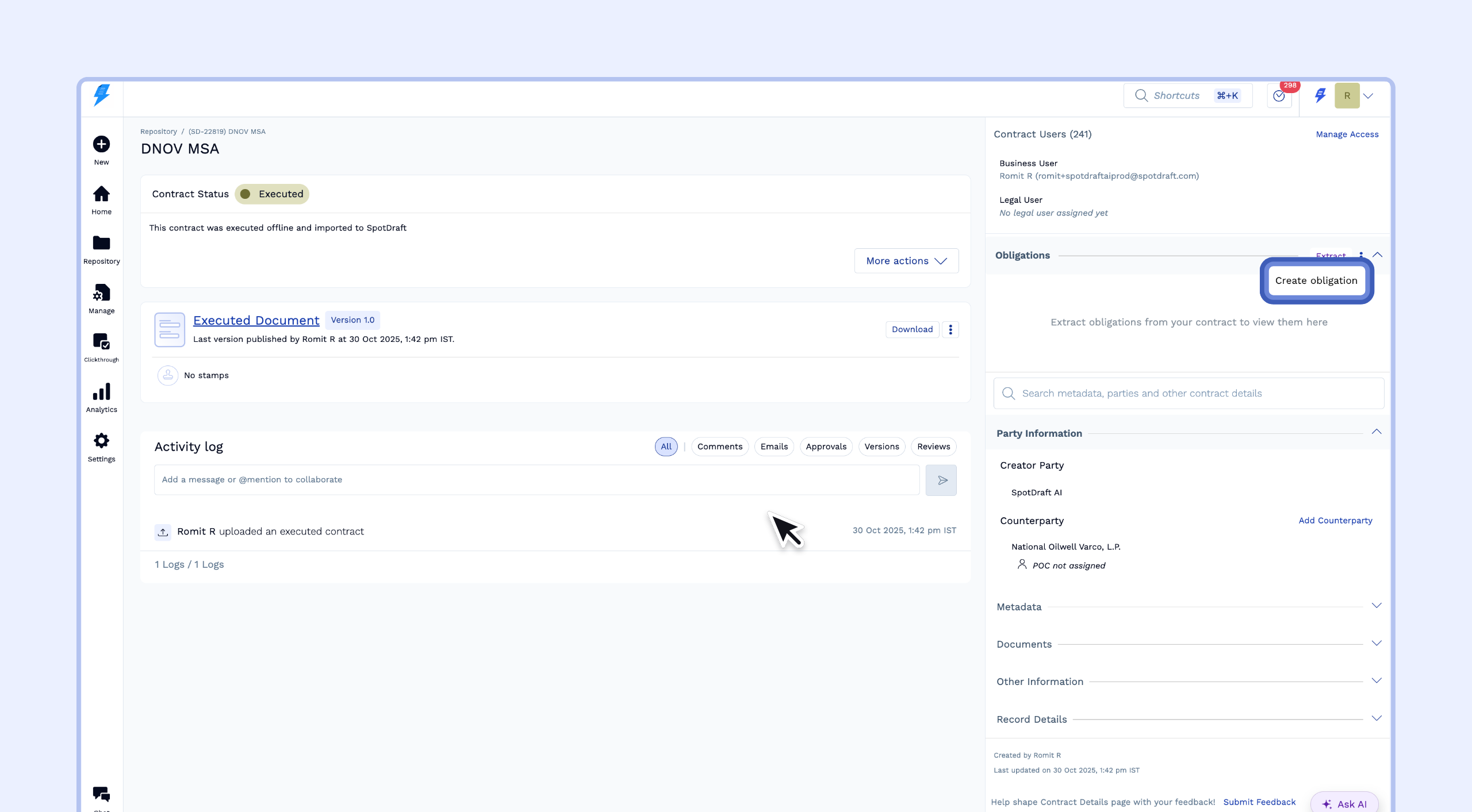Open the Repository folder icon

pyautogui.click(x=101, y=244)
